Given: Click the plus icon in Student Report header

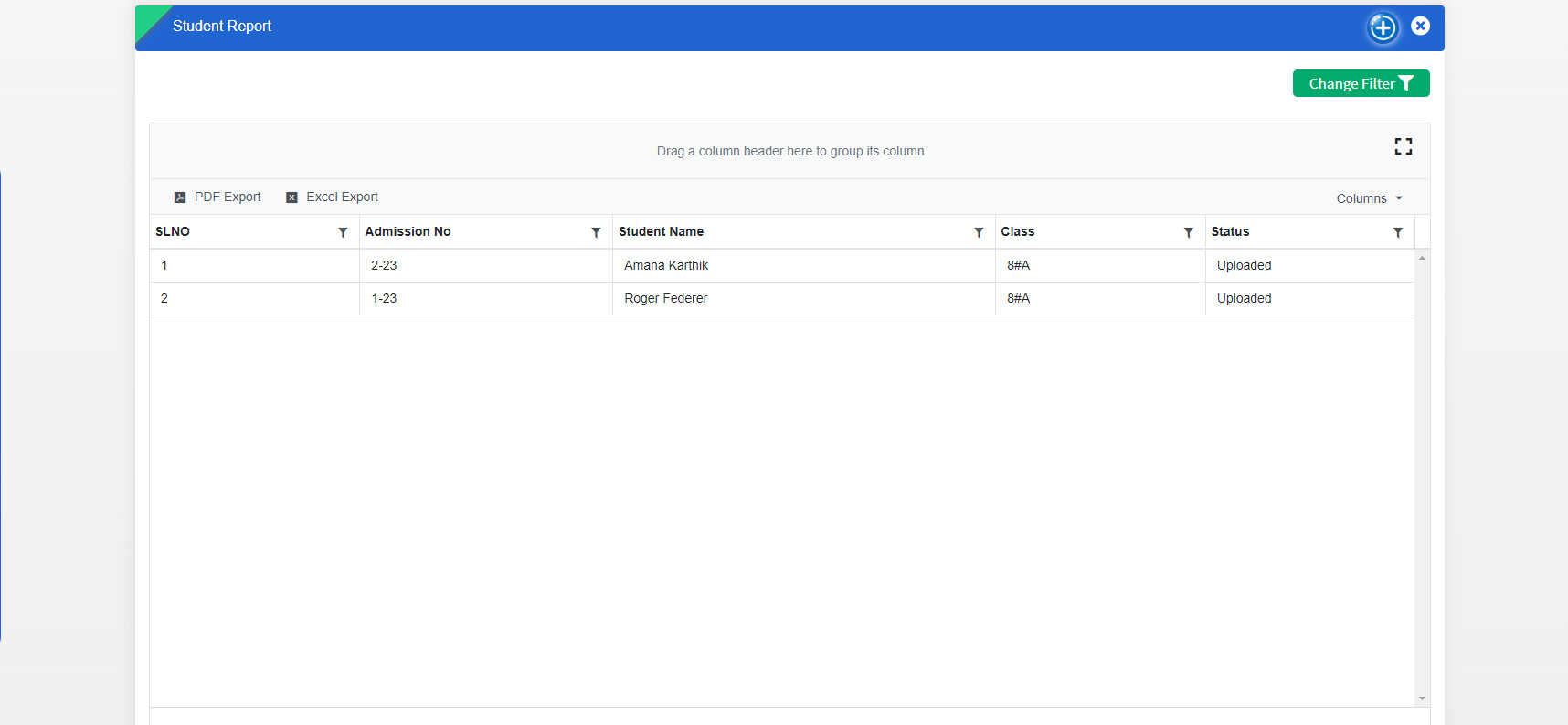Looking at the screenshot, I should point(1383,27).
